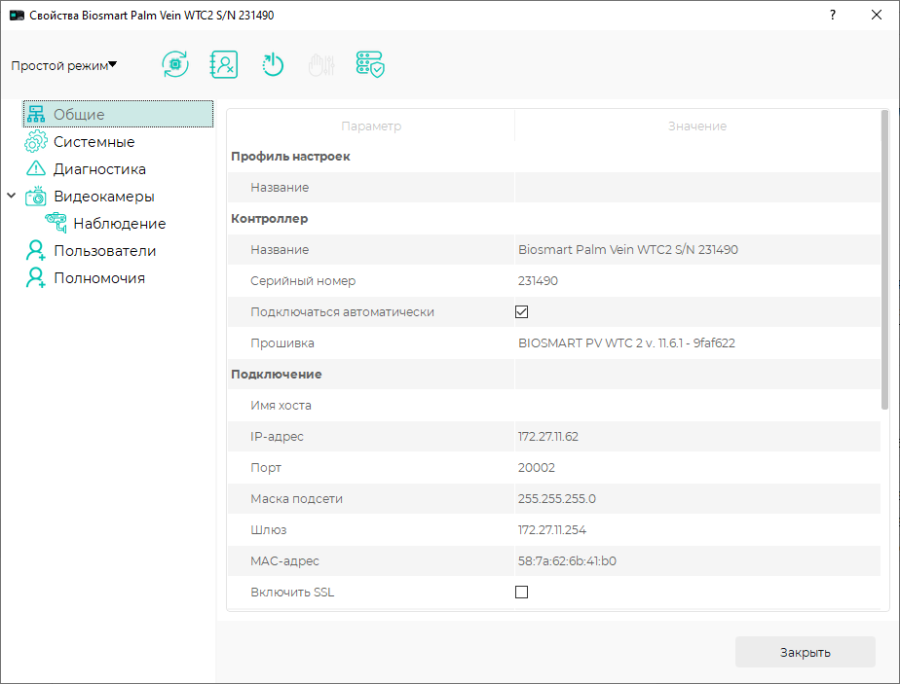Click the Шлюз parameter label
The width and height of the screenshot is (900, 684).
[x=268, y=530]
